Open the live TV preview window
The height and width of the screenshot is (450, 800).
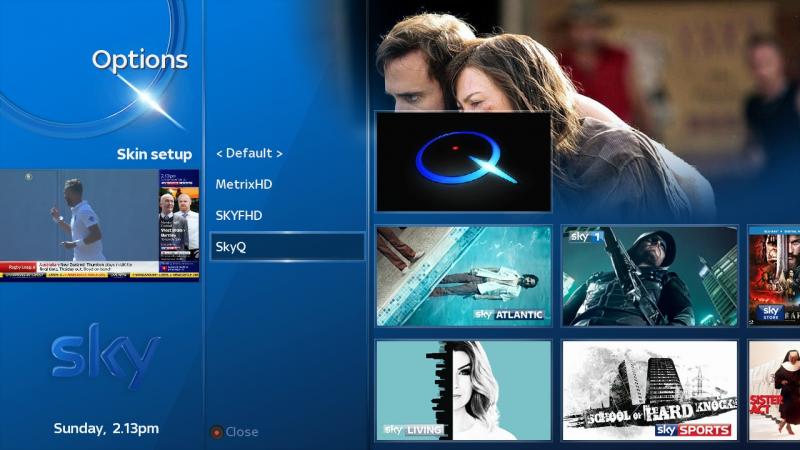(x=99, y=224)
